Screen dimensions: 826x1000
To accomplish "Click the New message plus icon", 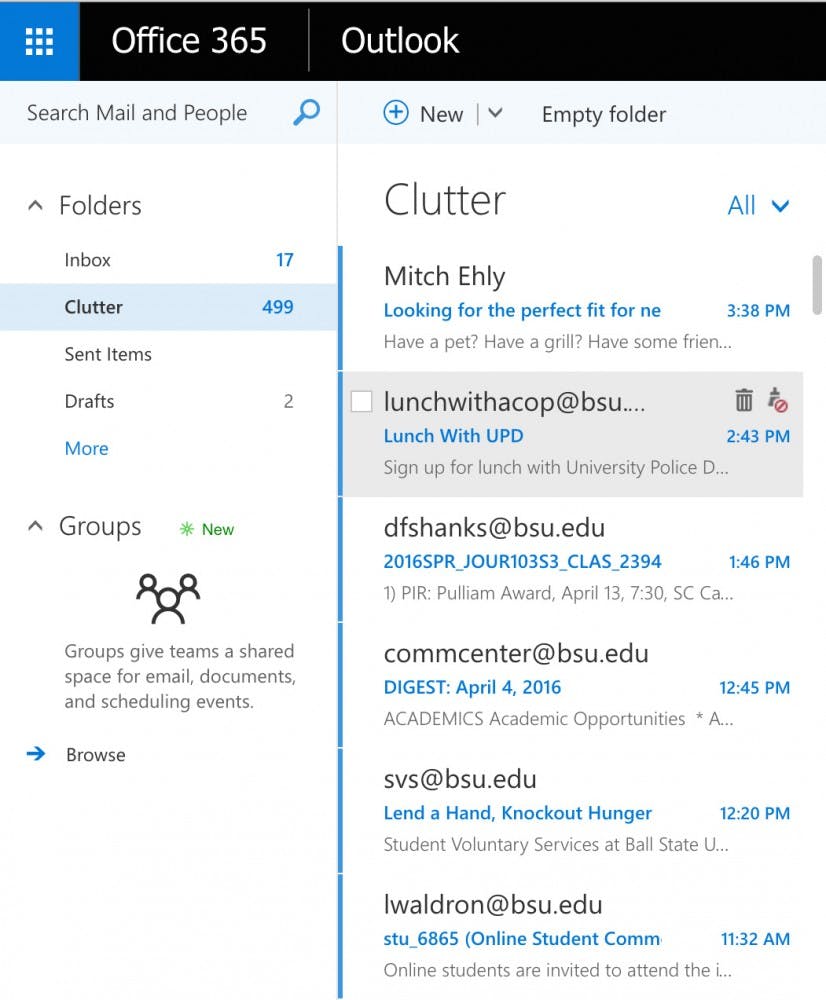I will pos(397,113).
